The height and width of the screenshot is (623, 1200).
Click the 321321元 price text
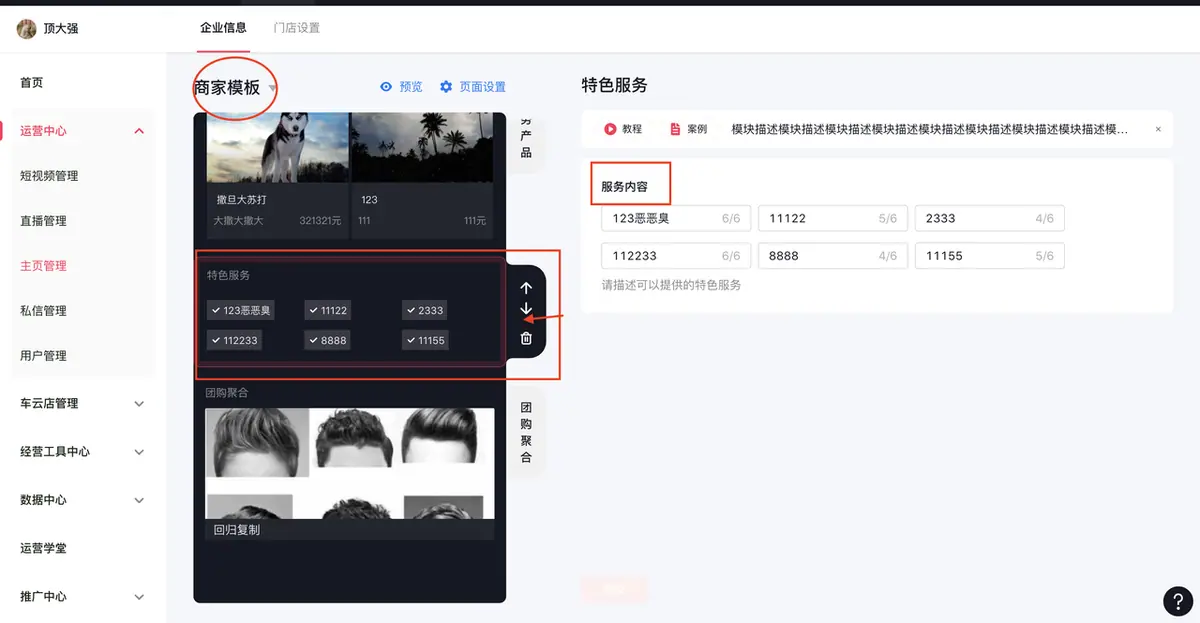pos(320,220)
